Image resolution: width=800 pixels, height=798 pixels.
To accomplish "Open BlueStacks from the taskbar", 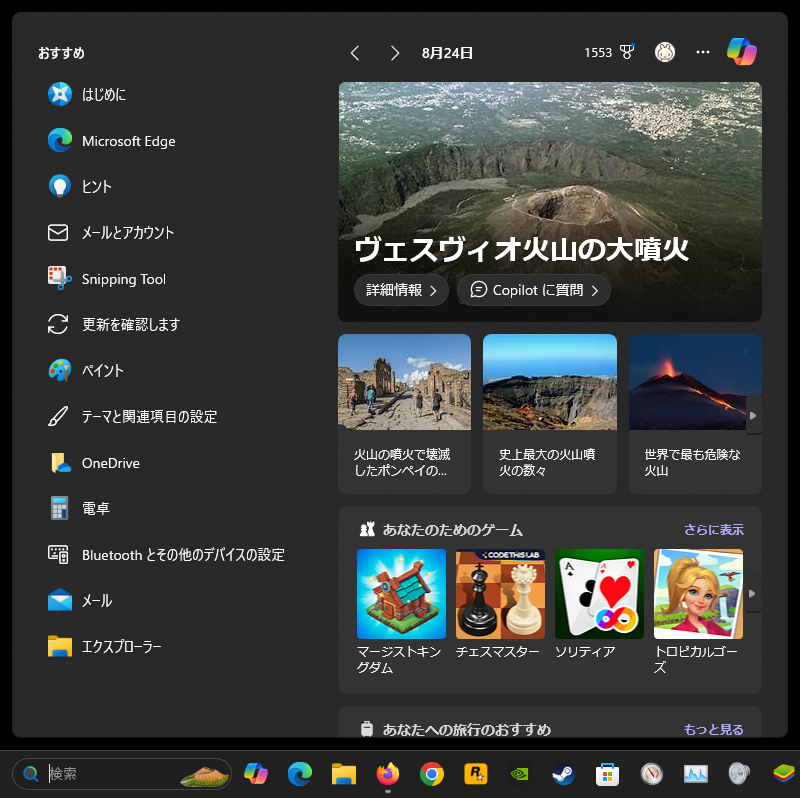I will 784,774.
